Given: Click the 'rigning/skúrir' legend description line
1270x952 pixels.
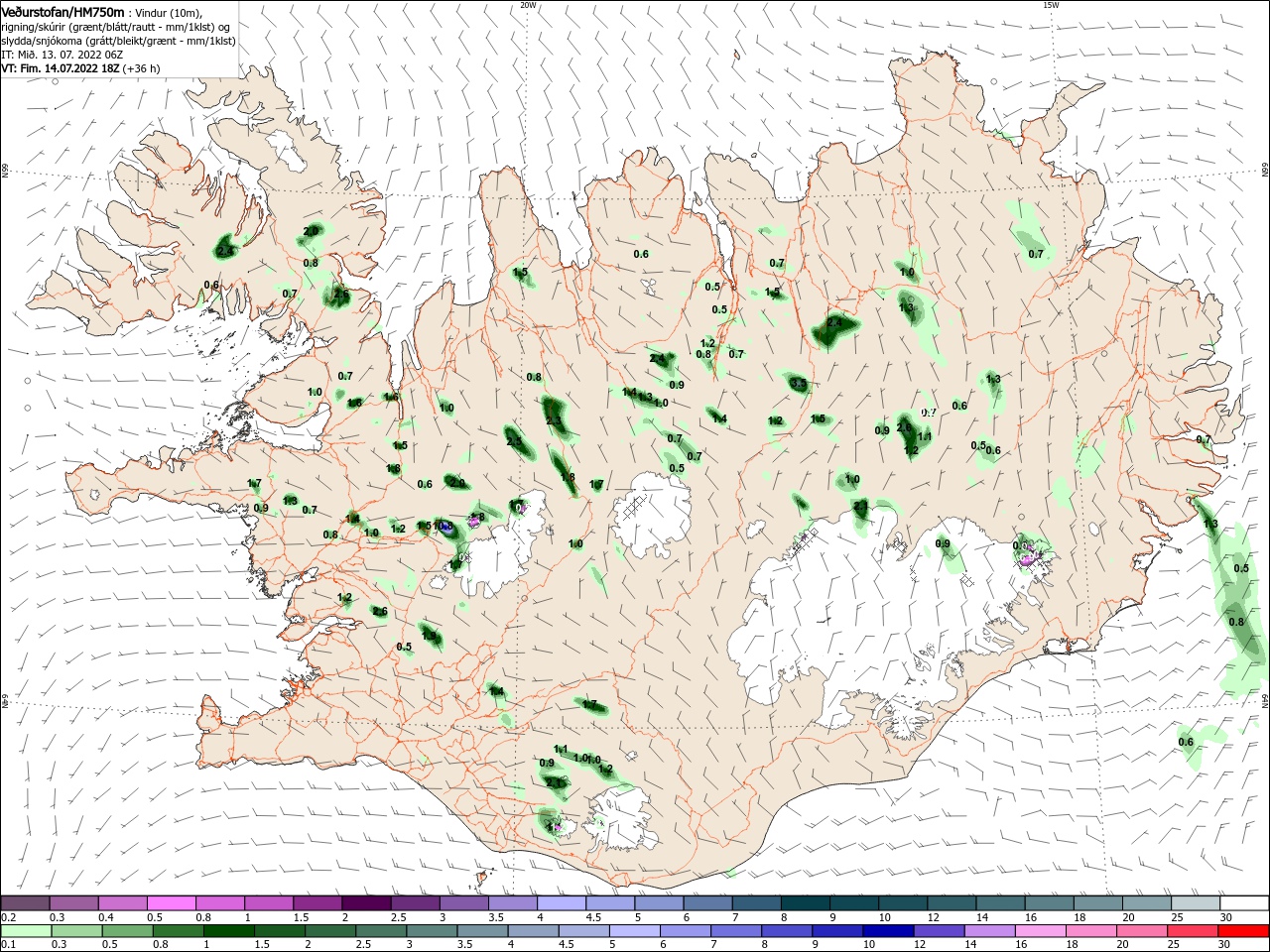Looking at the screenshot, I should 115,27.
